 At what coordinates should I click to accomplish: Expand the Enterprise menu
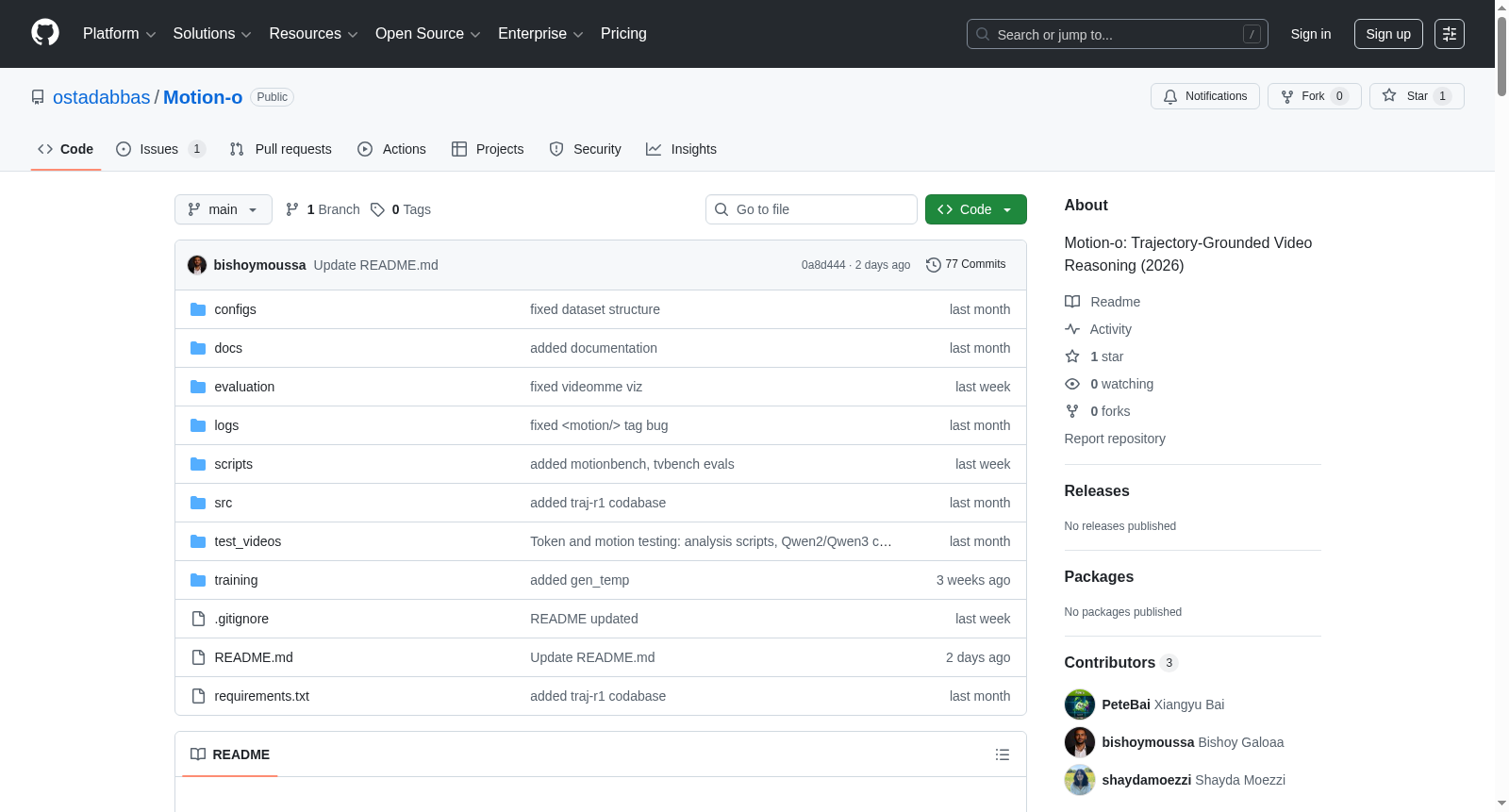click(x=540, y=34)
